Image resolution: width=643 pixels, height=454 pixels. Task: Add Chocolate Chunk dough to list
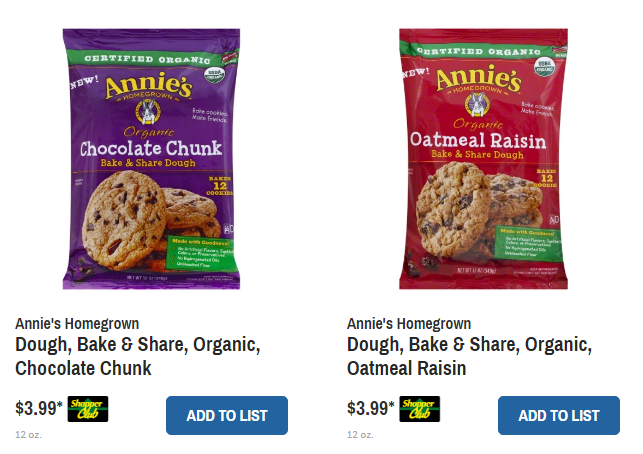pos(227,415)
